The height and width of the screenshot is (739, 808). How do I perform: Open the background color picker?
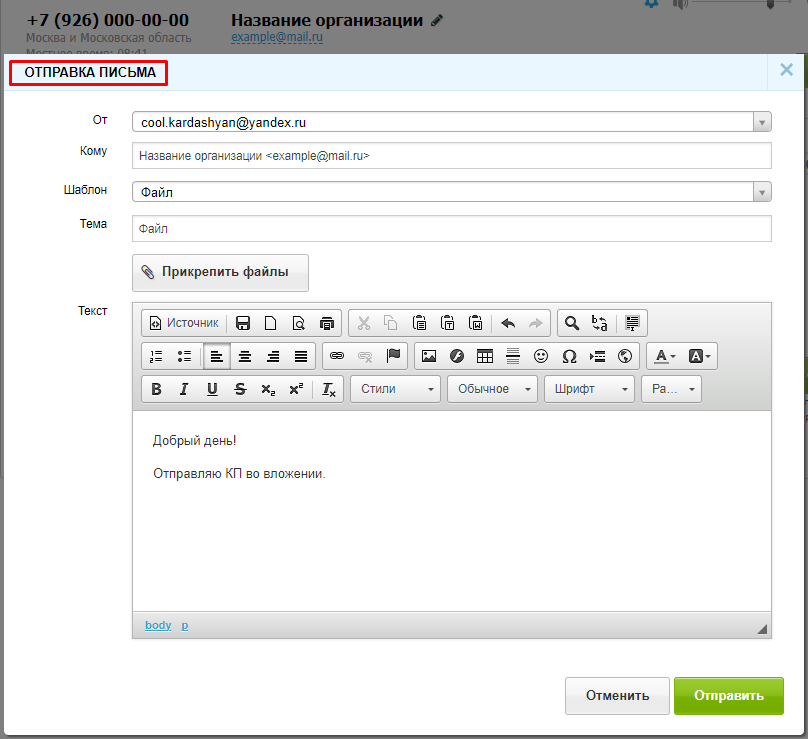[x=699, y=356]
